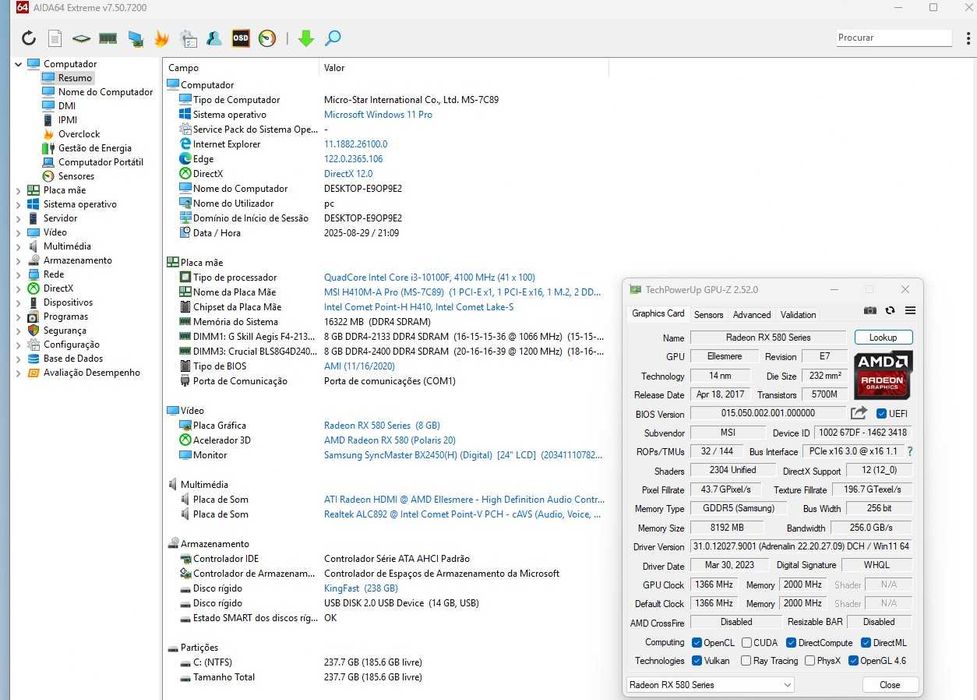The image size is (977, 700).
Task: Click the Lookup button in GPU-Z
Action: (x=883, y=337)
